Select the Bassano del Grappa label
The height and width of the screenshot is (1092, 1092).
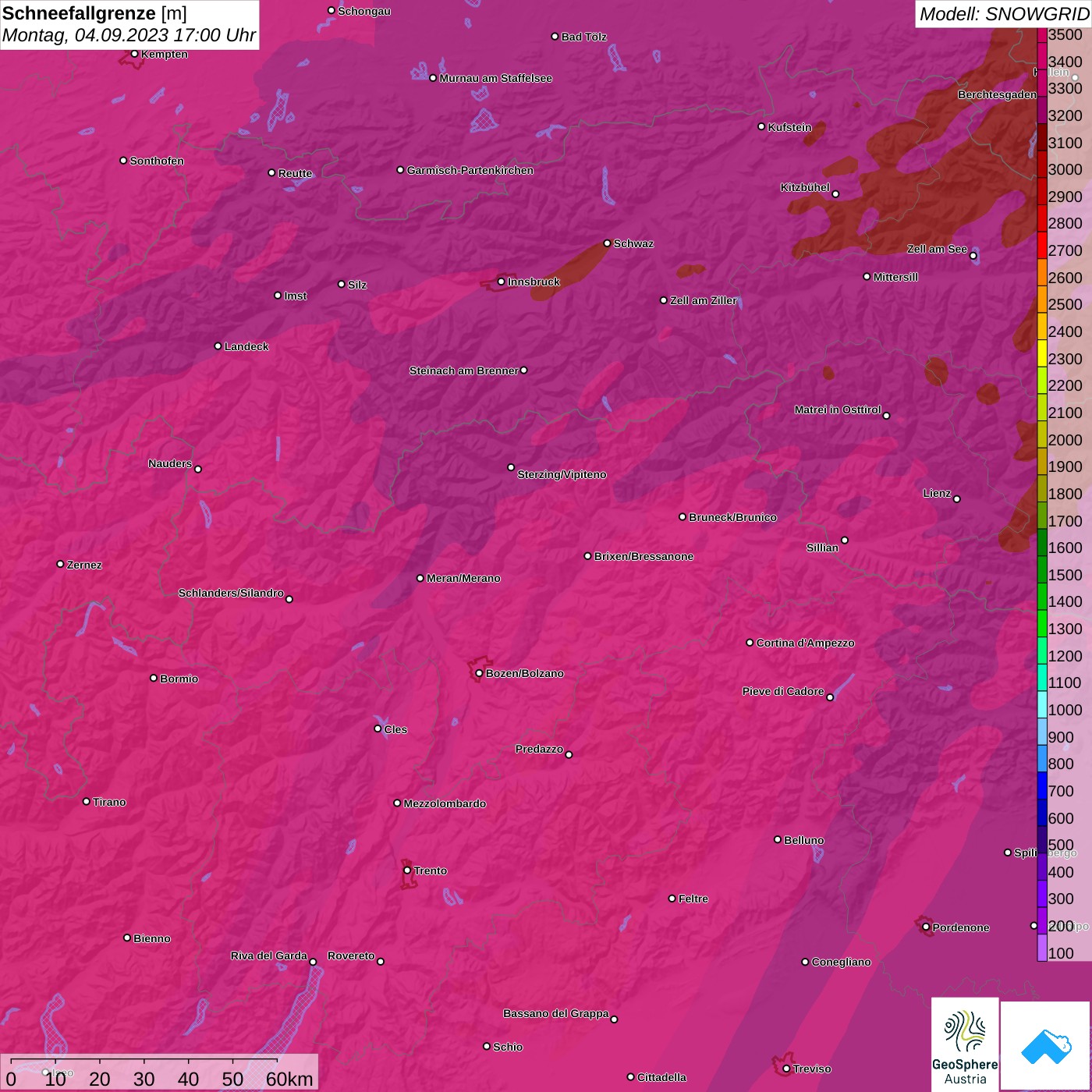click(555, 1013)
